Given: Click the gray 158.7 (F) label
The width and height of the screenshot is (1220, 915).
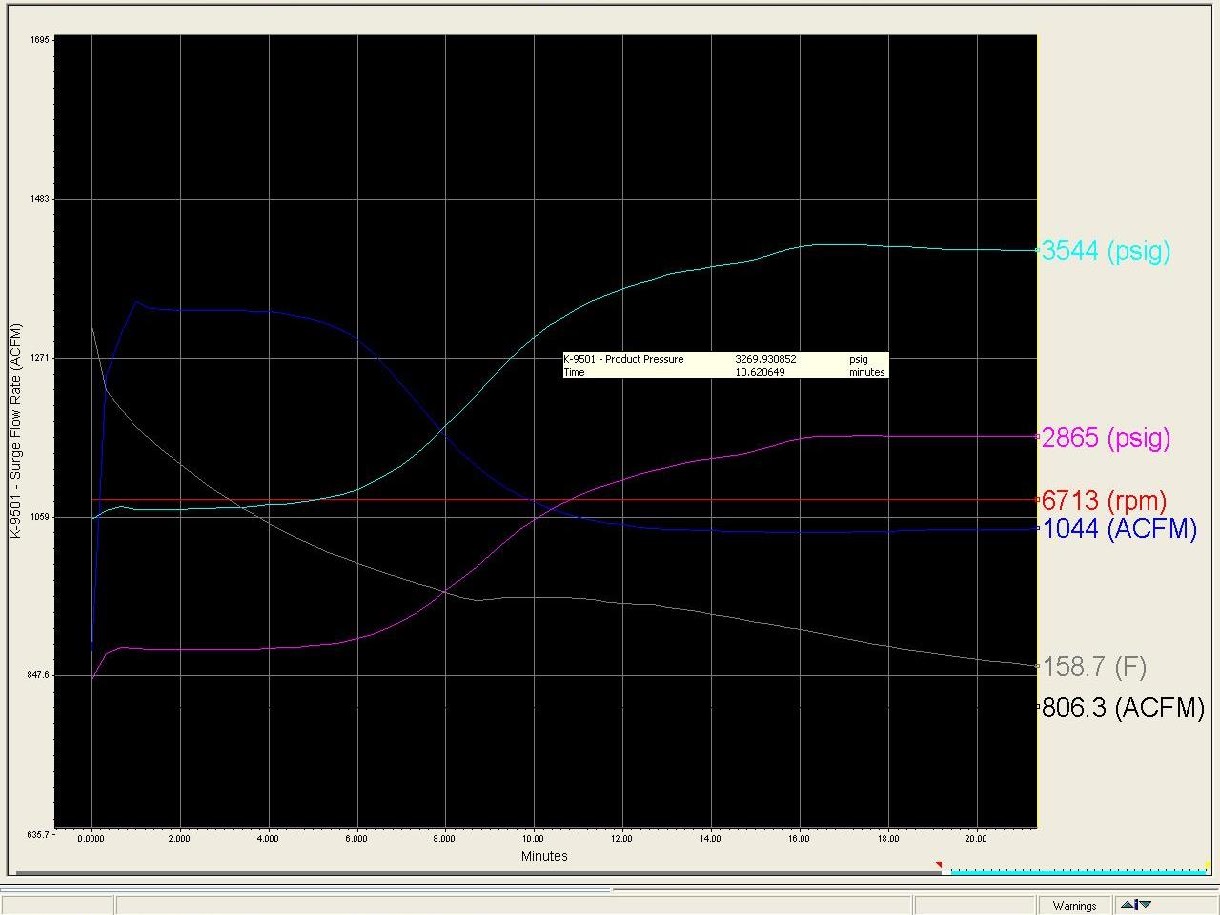Looking at the screenshot, I should point(1094,667).
